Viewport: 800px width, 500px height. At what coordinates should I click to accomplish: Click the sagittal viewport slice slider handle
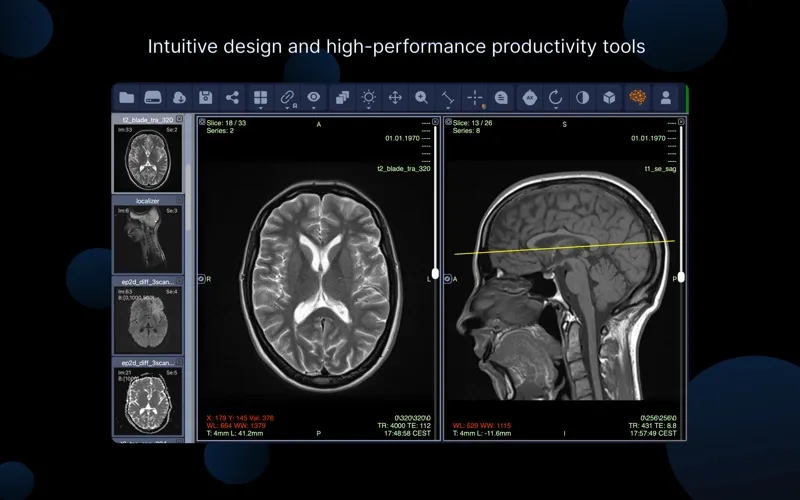(681, 277)
